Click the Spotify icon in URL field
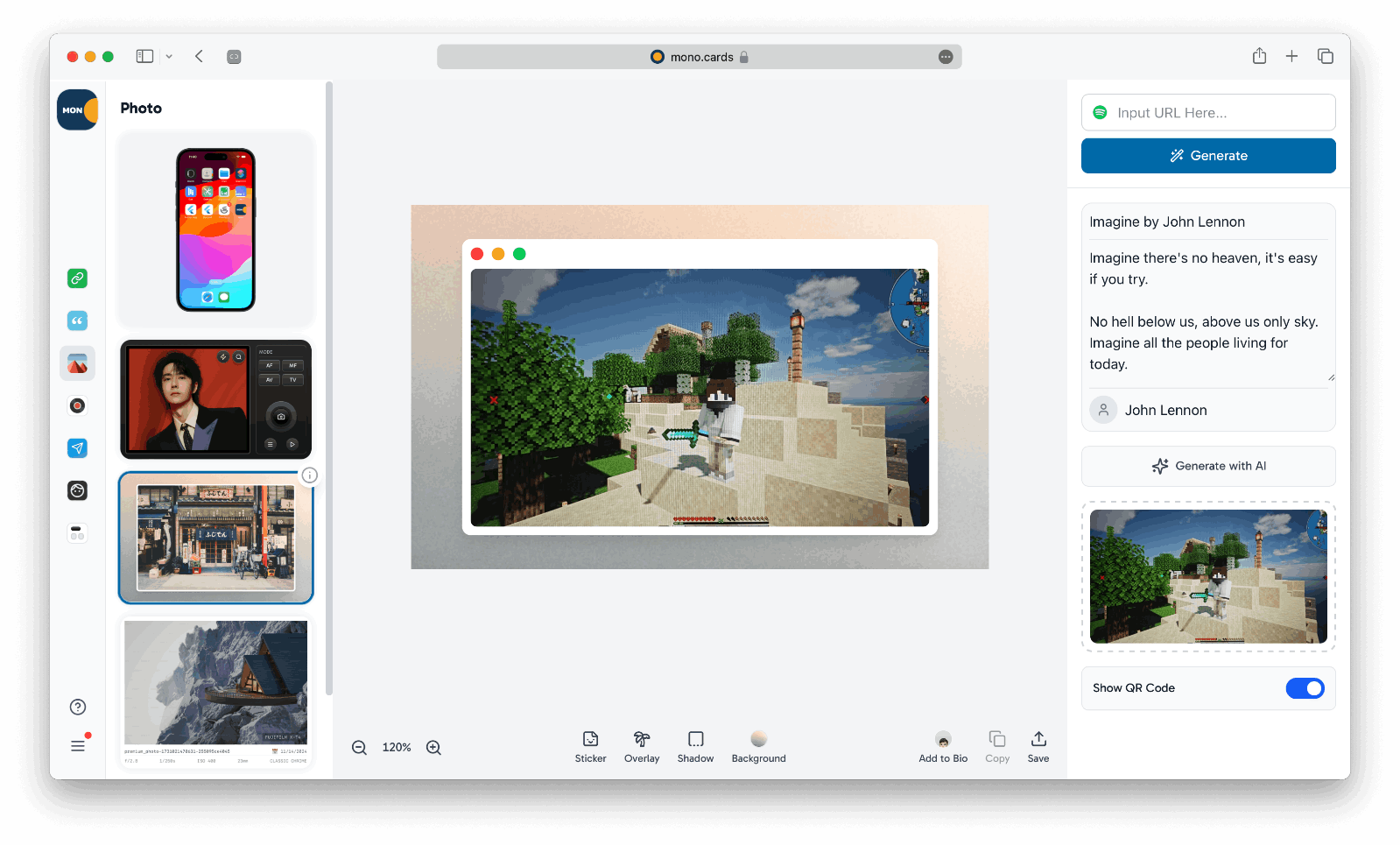This screenshot has height=845, width=1400. pyautogui.click(x=1101, y=112)
